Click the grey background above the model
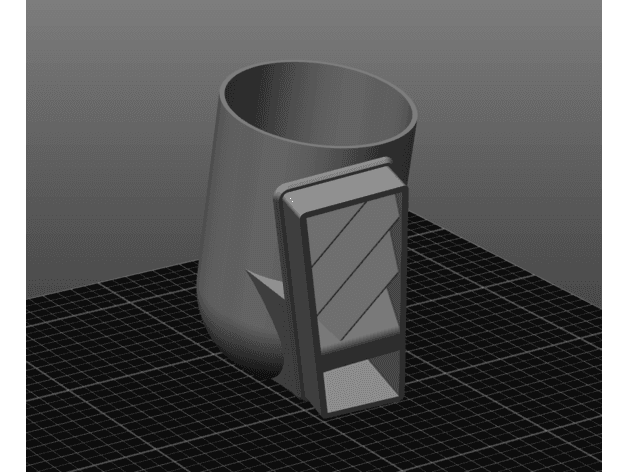 point(312,28)
